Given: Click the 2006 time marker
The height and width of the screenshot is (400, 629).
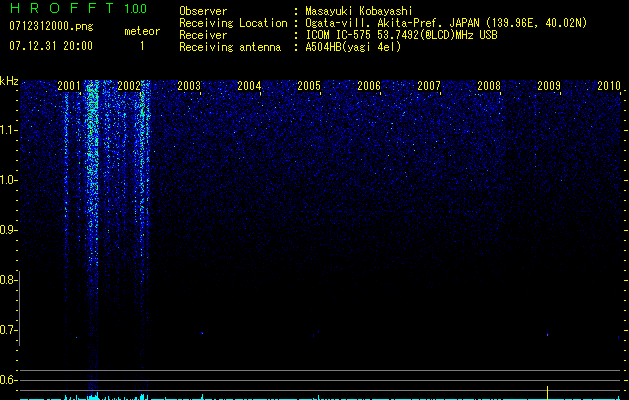Looking at the screenshot, I should tap(369, 86).
